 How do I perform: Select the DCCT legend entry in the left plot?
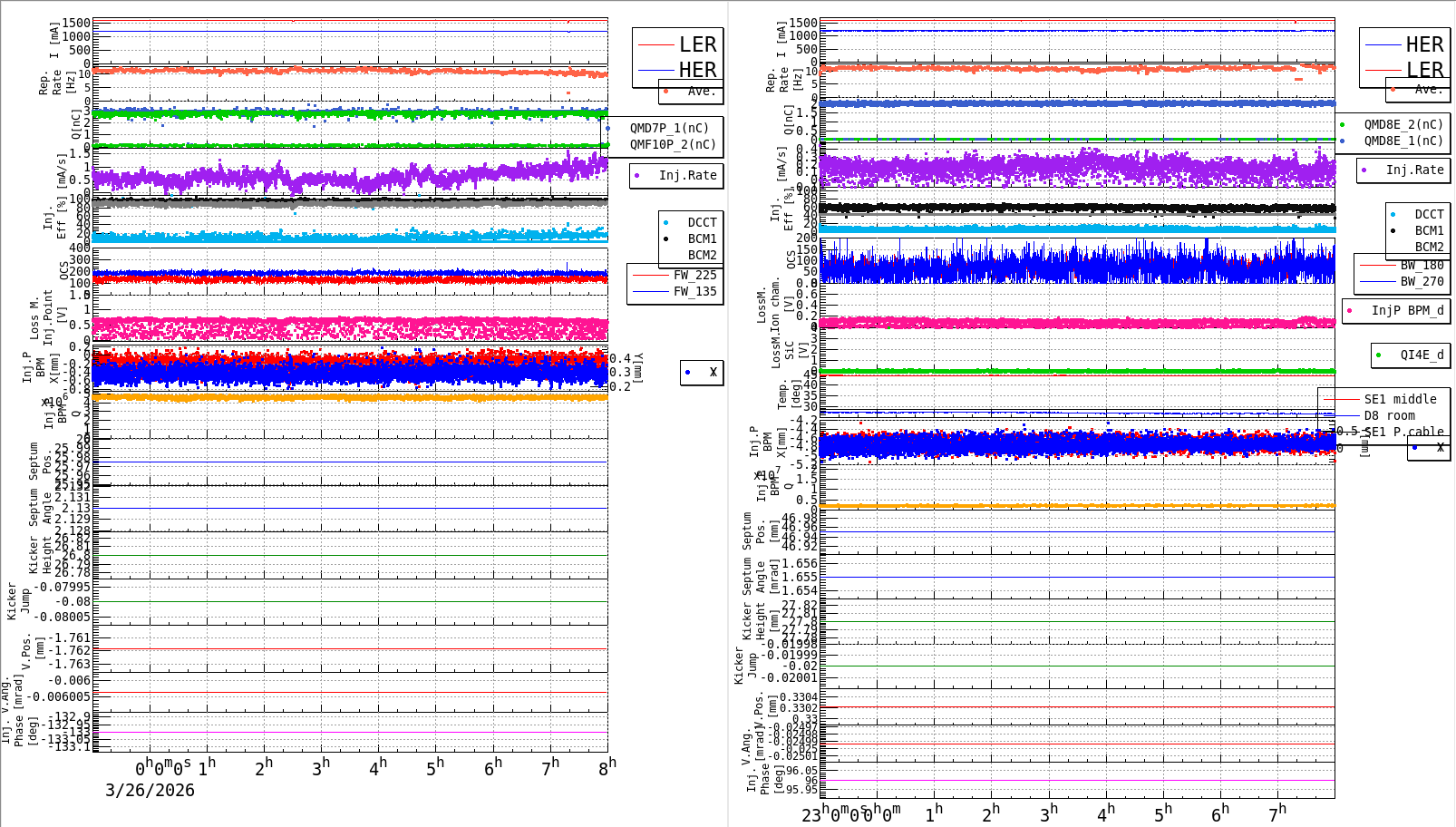coord(702,222)
